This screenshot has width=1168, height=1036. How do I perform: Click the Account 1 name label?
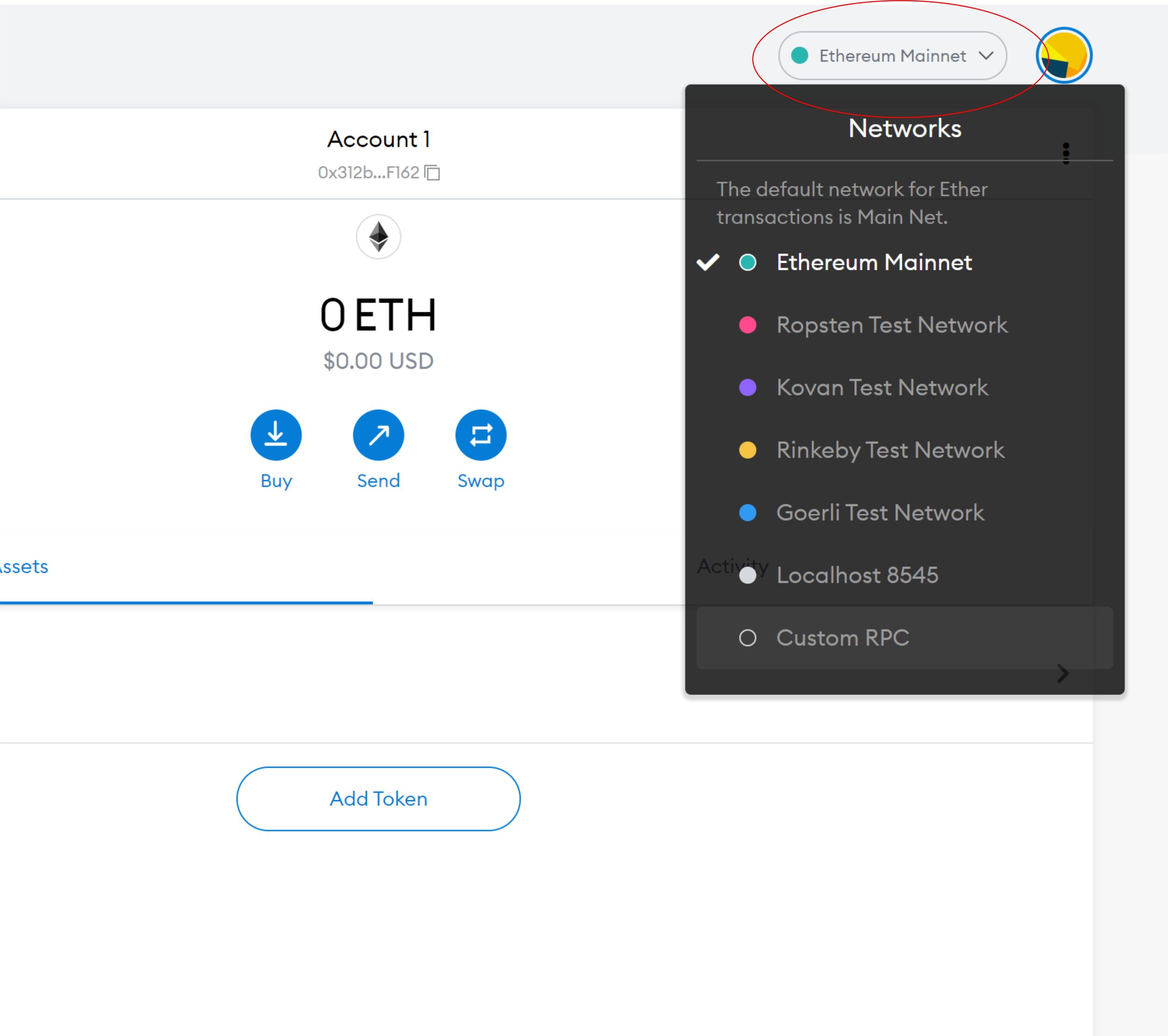coord(378,140)
